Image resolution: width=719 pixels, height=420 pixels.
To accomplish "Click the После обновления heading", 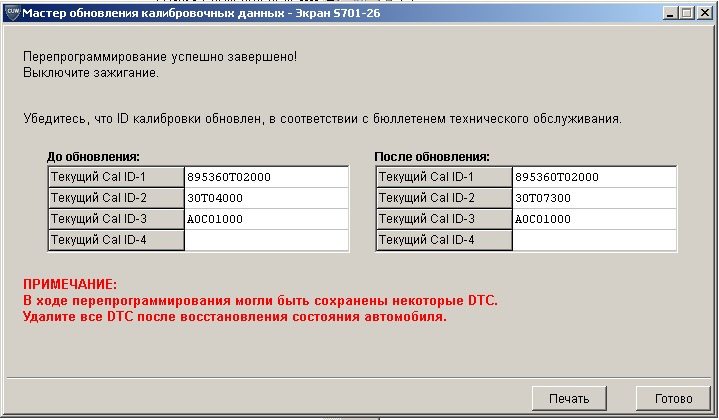I will click(x=432, y=157).
